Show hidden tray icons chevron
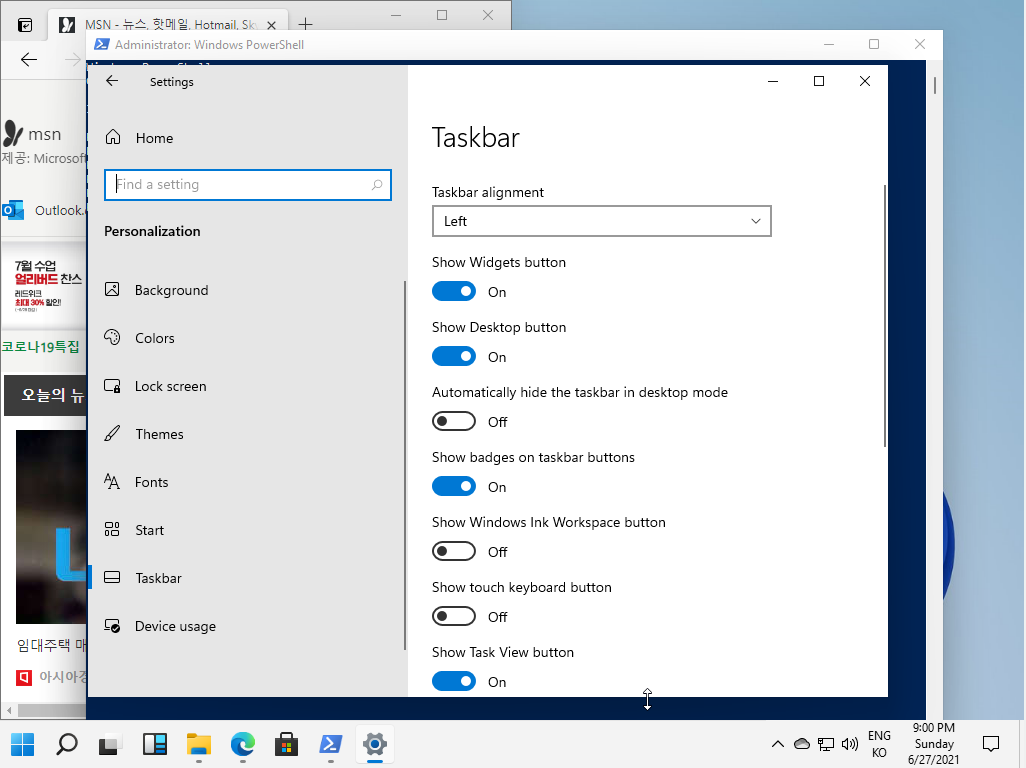The width and height of the screenshot is (1026, 768). [777, 744]
